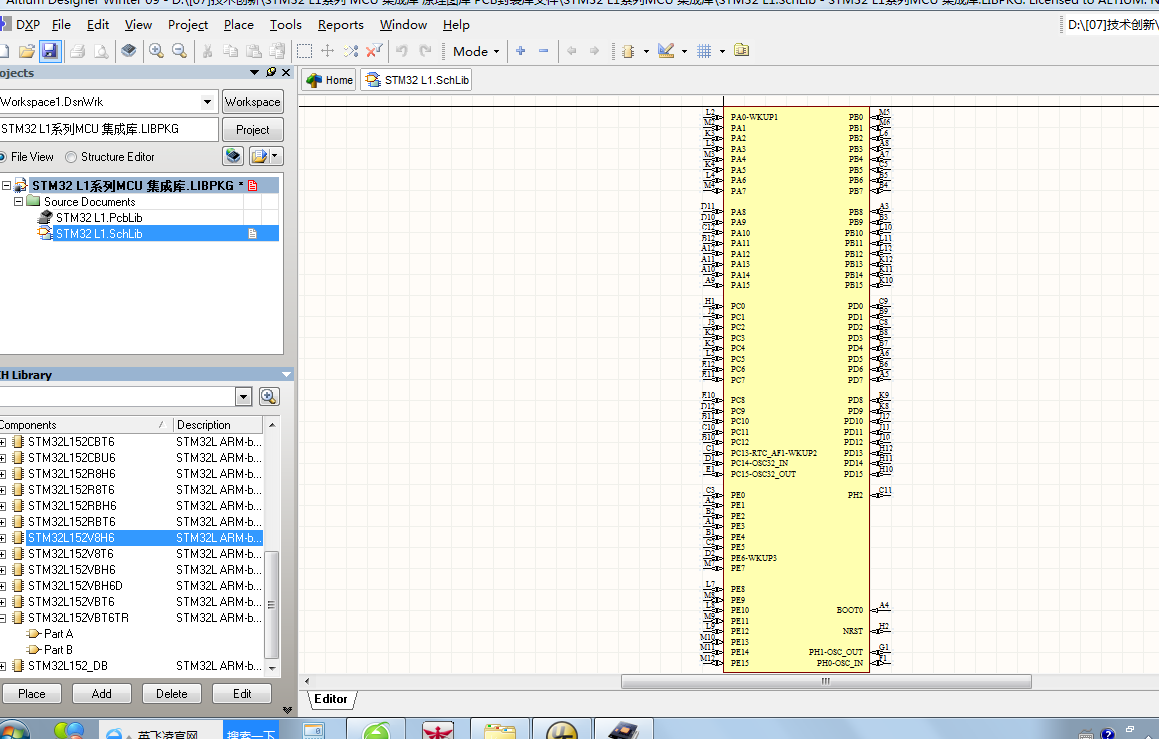Image resolution: width=1159 pixels, height=739 pixels.
Task: Switch to the Home document tab
Action: pyautogui.click(x=330, y=80)
